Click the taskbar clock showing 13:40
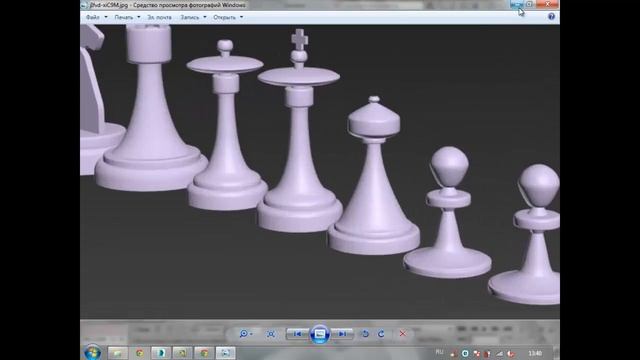The image size is (640, 360). pos(535,353)
